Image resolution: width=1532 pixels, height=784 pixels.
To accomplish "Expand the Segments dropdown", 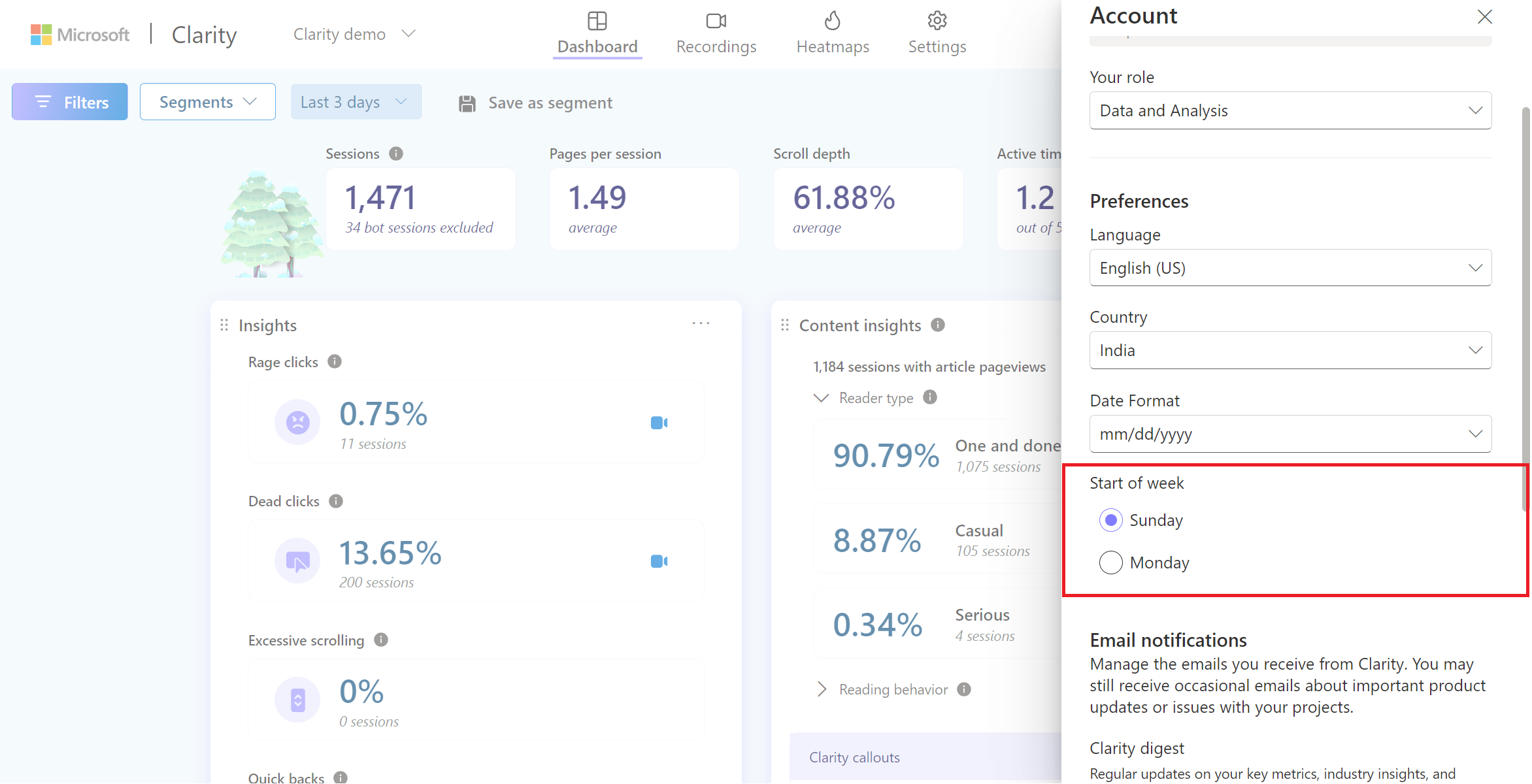I will pos(208,102).
